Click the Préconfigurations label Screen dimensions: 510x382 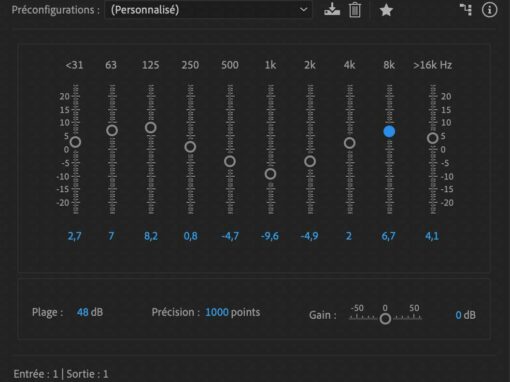56,10
